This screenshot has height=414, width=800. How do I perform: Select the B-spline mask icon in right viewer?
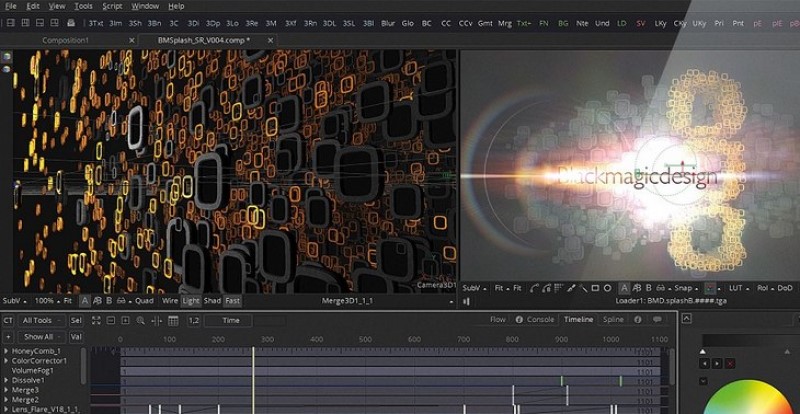point(546,288)
